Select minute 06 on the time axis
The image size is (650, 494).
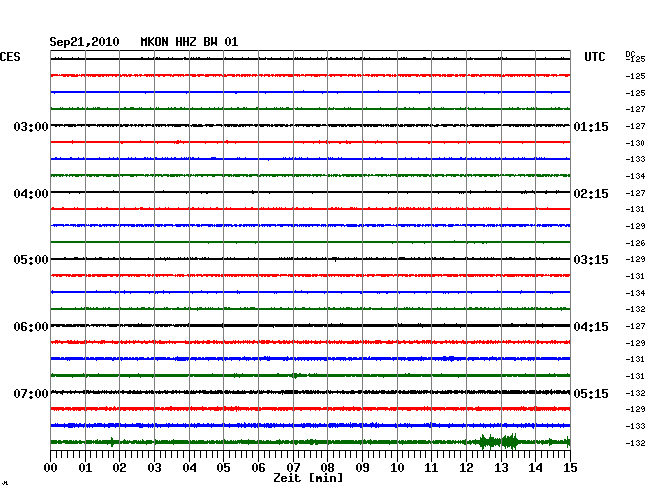(258, 467)
